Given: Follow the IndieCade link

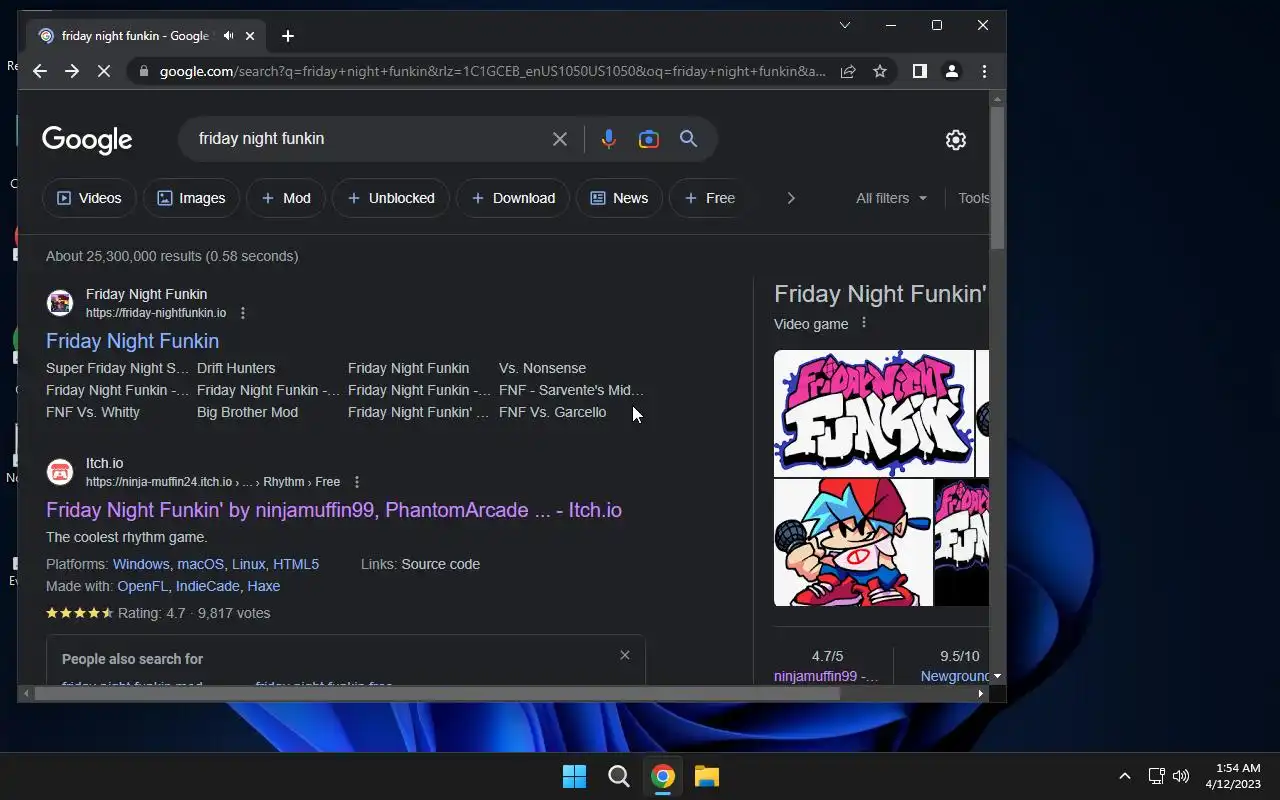Looking at the screenshot, I should (x=208, y=586).
